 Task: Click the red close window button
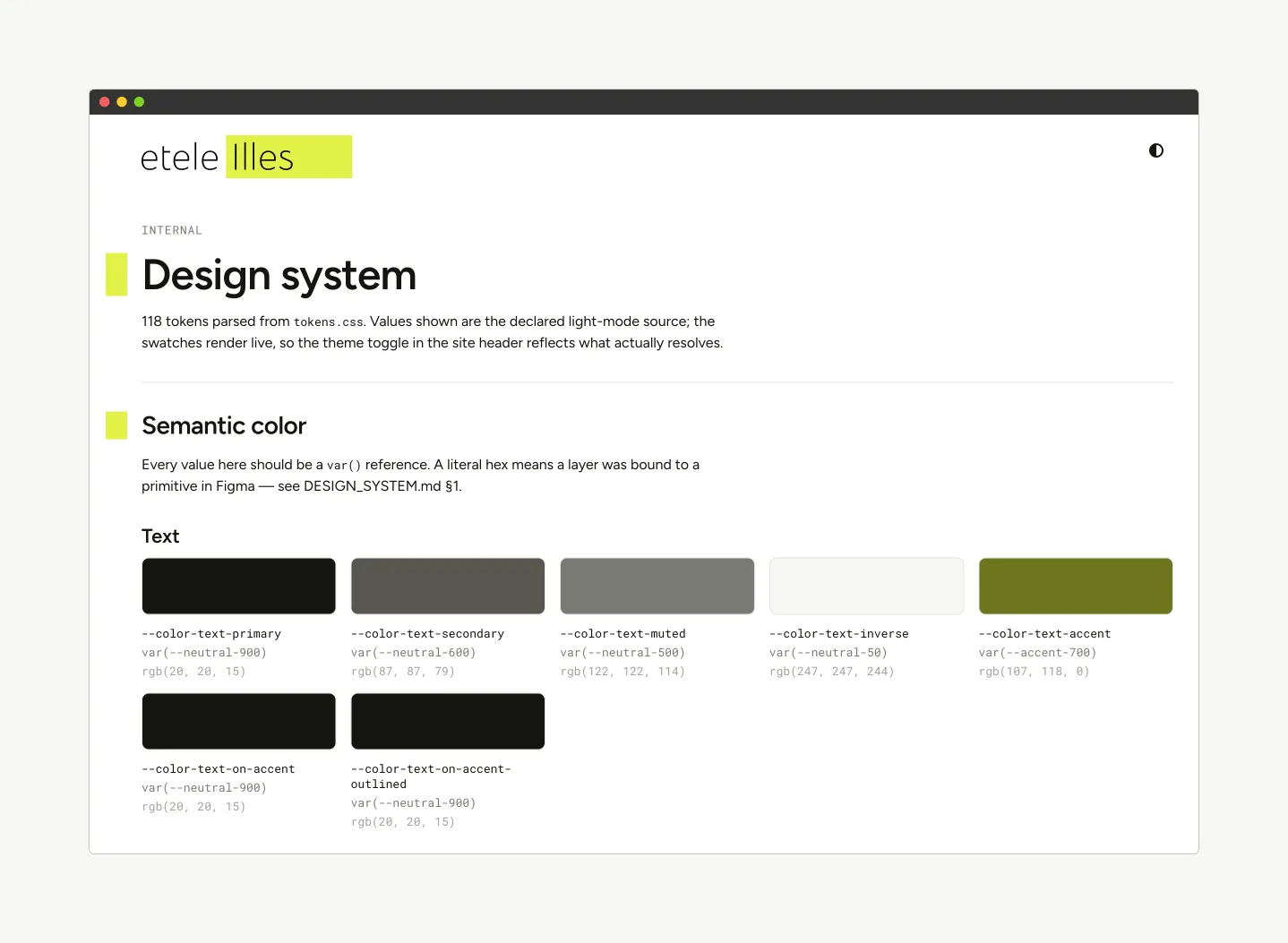(x=105, y=102)
